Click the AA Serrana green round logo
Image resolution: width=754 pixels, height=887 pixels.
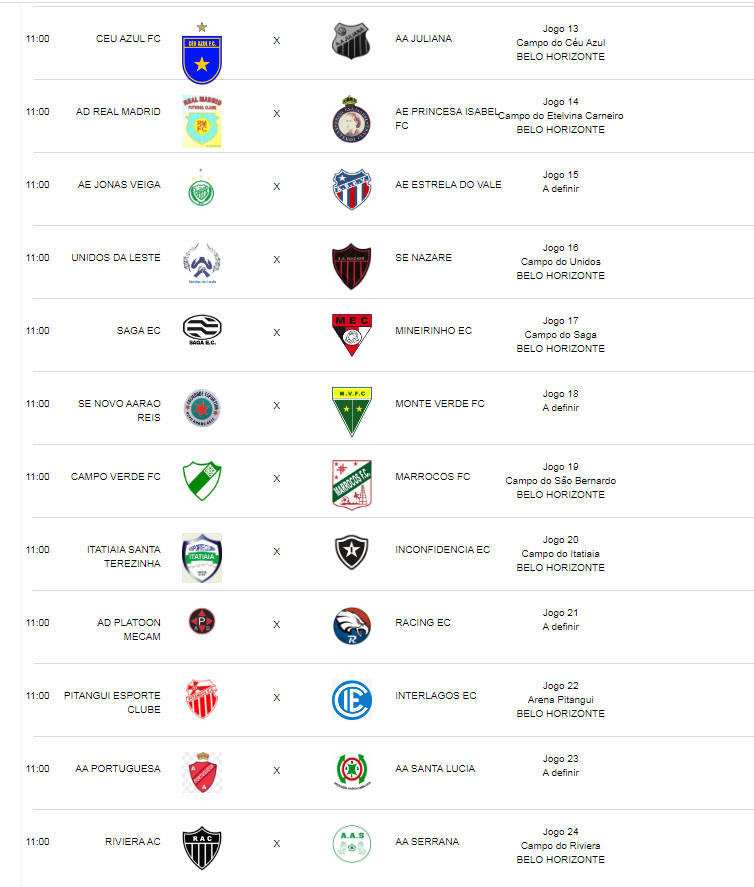[x=351, y=844]
